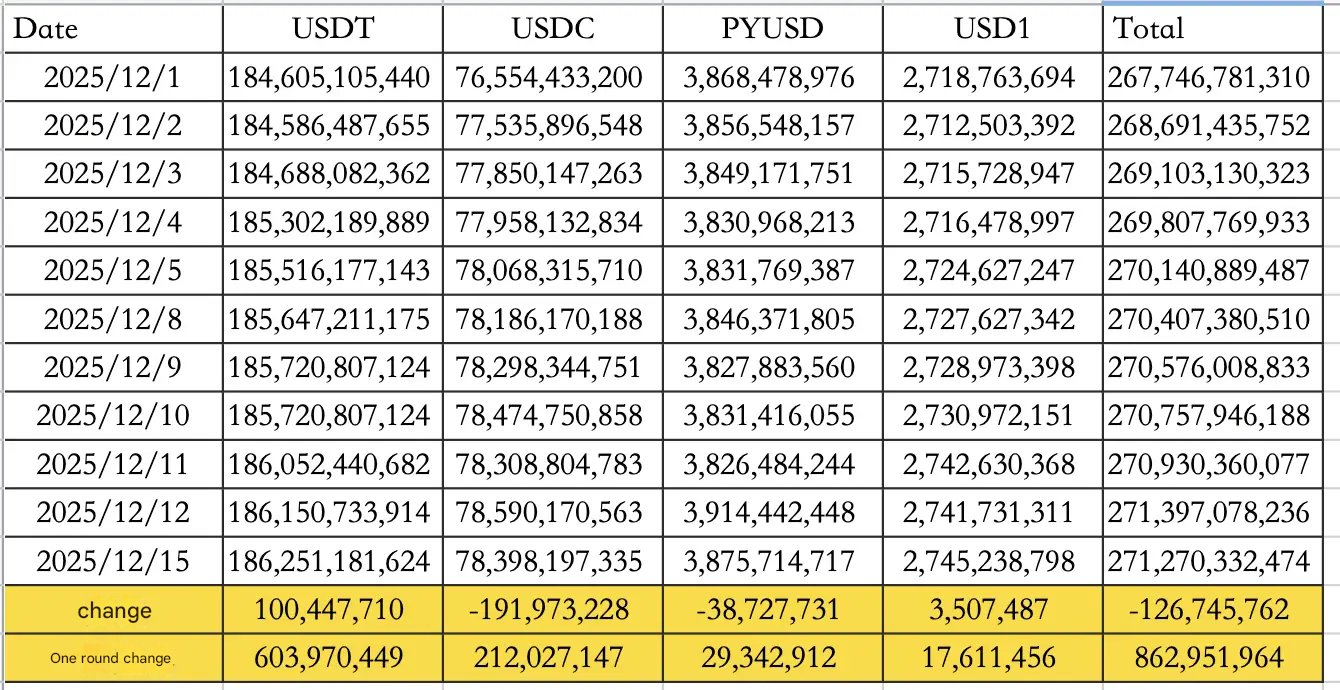The height and width of the screenshot is (690, 1340).
Task: Click USDT value 184,586,487,655
Action: click(329, 126)
